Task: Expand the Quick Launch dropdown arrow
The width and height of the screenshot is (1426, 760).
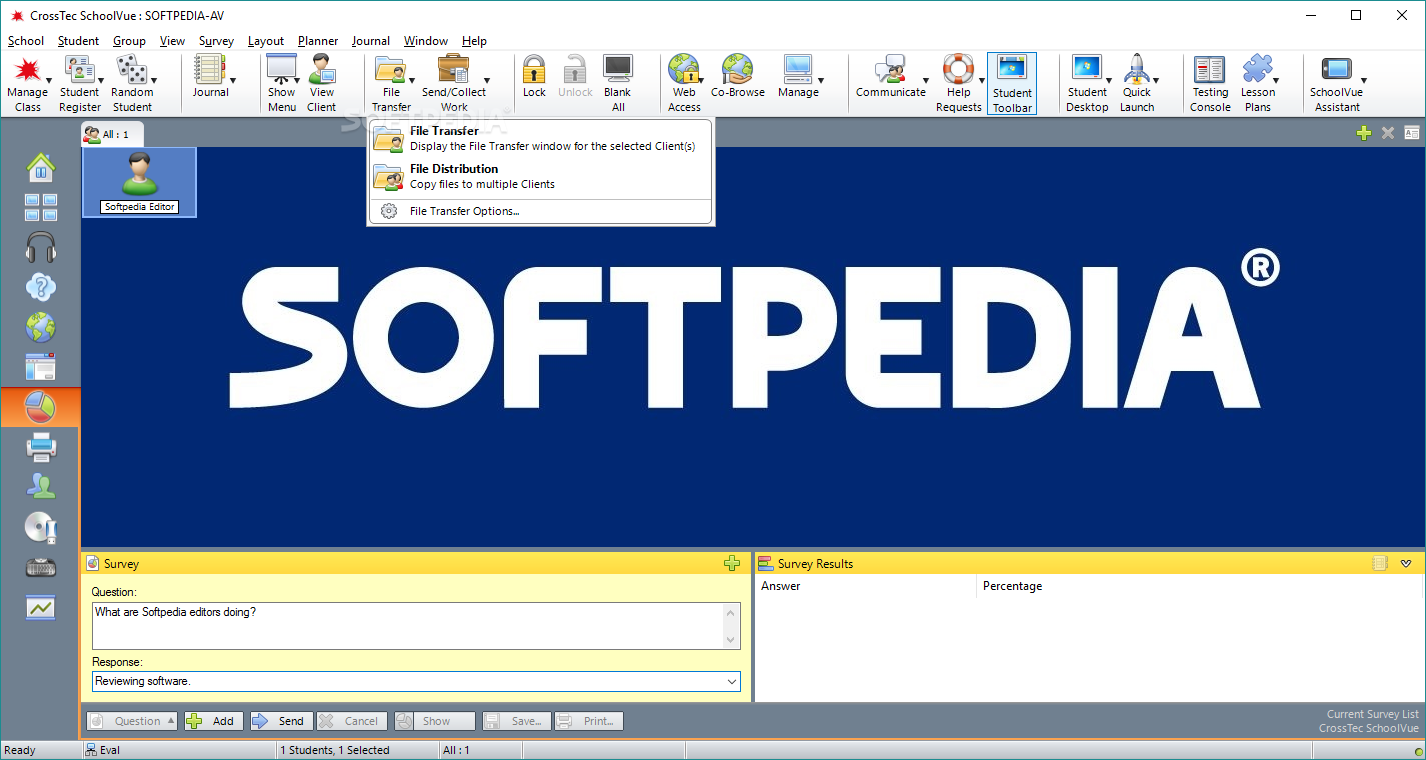Action: [x=1156, y=81]
